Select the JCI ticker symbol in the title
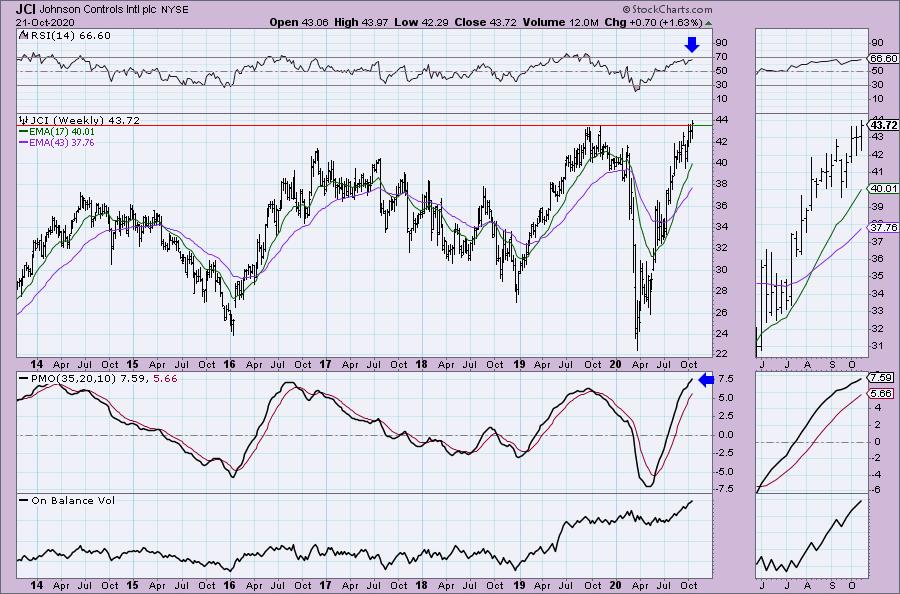 [25, 9]
